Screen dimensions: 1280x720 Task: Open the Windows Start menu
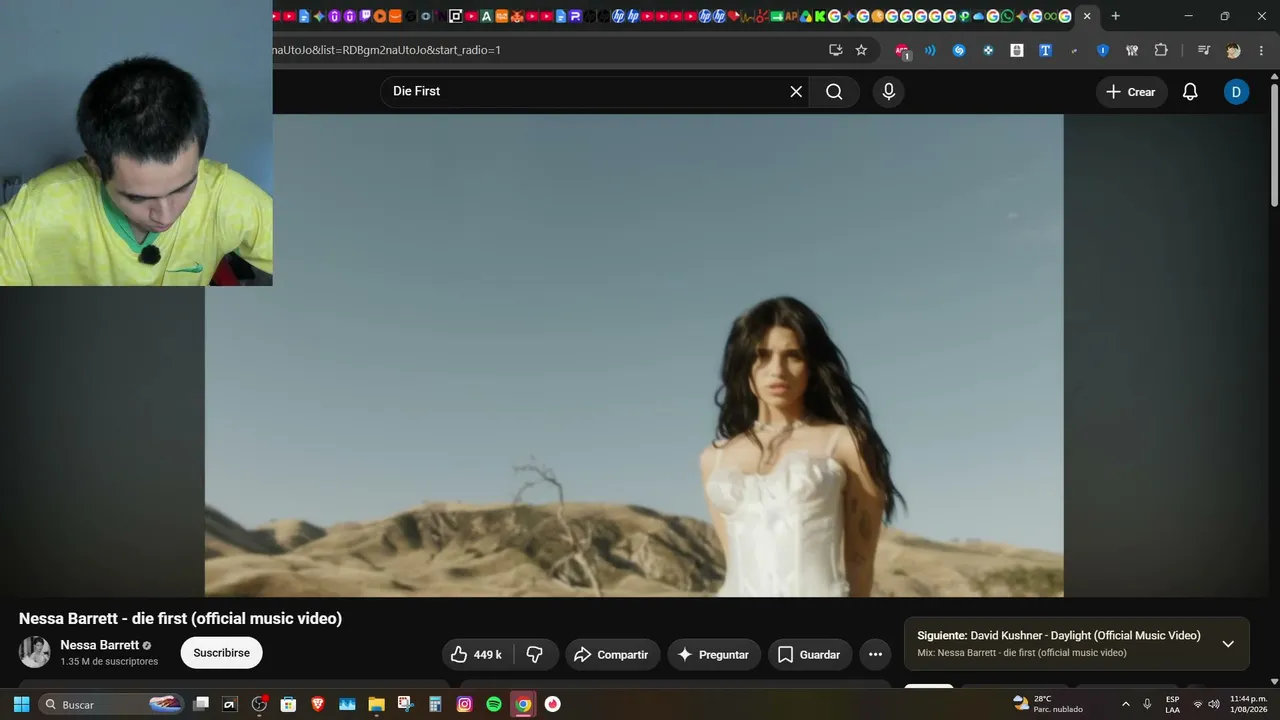click(21, 704)
